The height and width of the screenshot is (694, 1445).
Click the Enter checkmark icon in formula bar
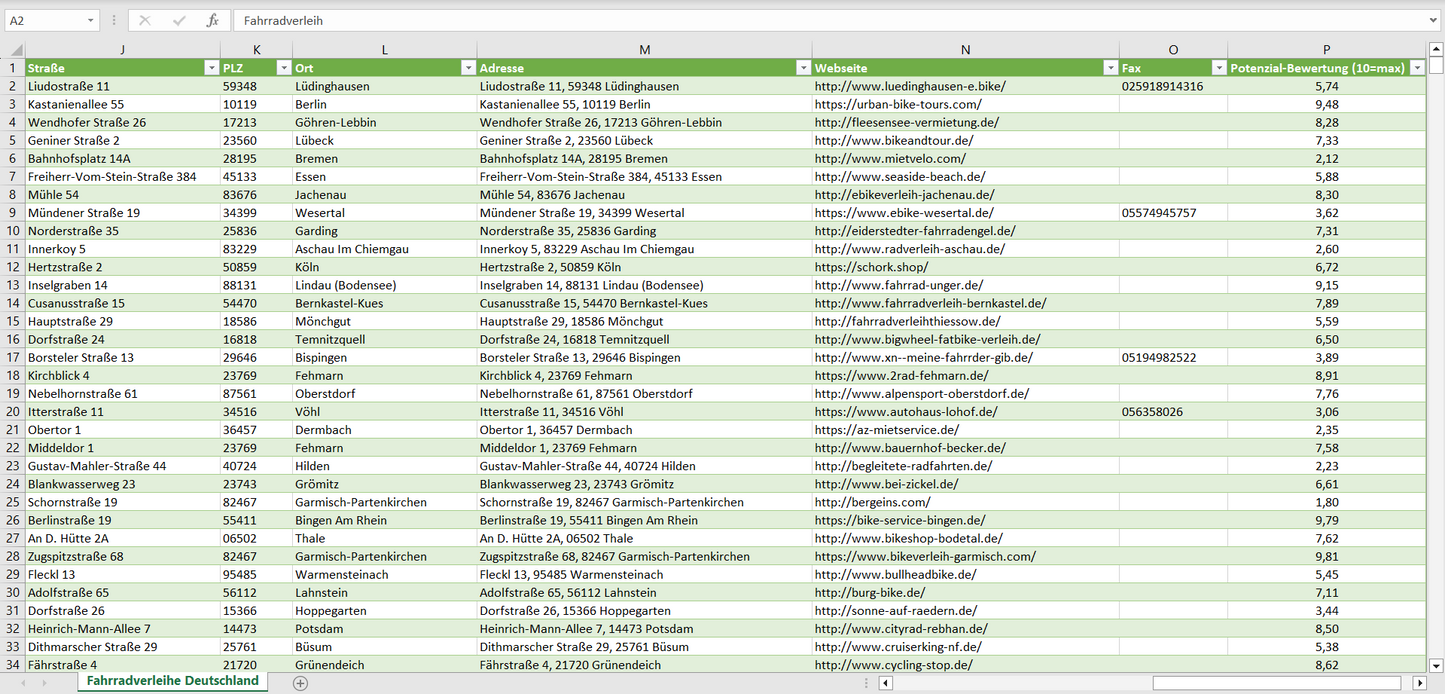click(x=179, y=20)
